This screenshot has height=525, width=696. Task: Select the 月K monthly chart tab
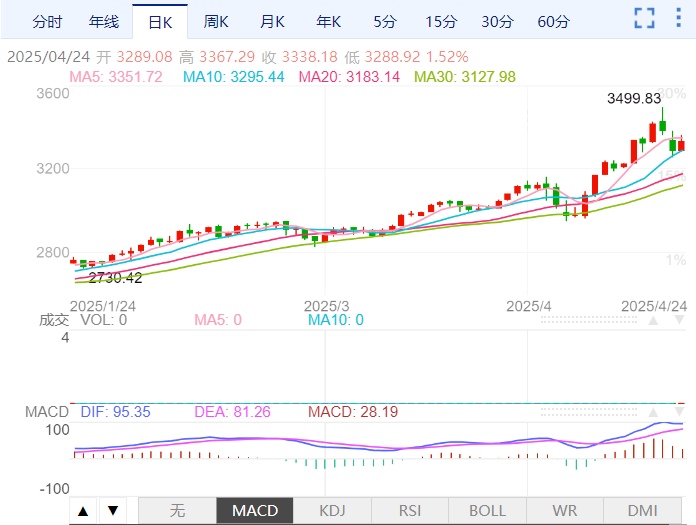(x=272, y=21)
